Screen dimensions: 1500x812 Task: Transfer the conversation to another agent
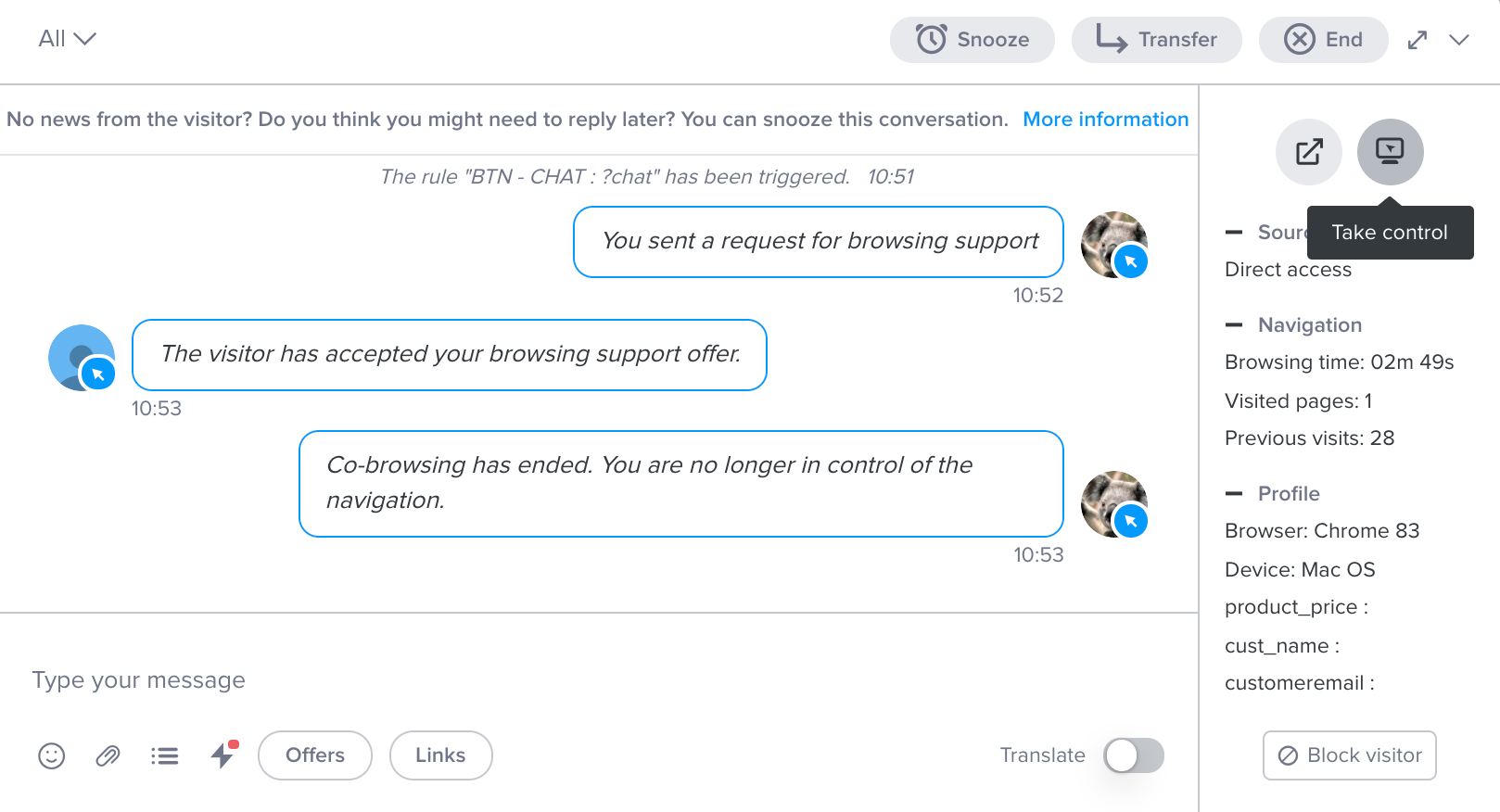(x=1157, y=40)
